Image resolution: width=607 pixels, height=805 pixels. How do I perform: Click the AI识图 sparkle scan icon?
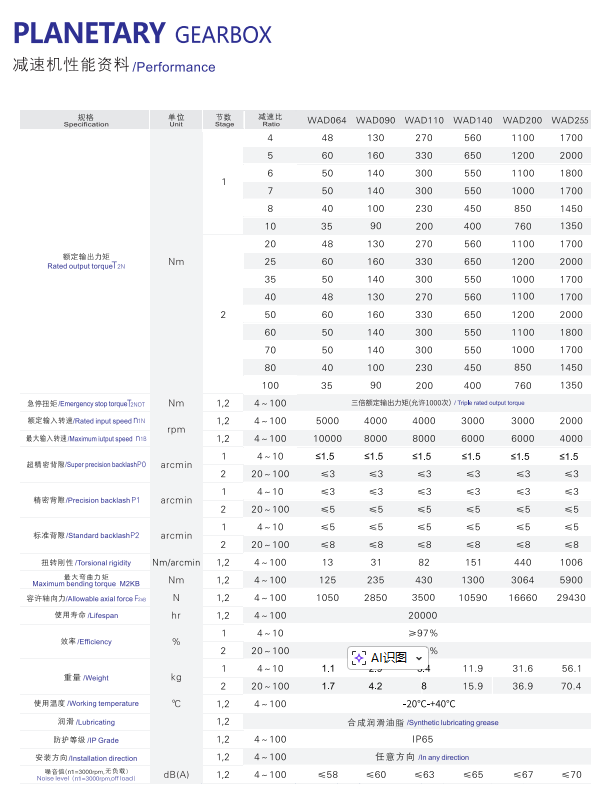pyautogui.click(x=360, y=657)
